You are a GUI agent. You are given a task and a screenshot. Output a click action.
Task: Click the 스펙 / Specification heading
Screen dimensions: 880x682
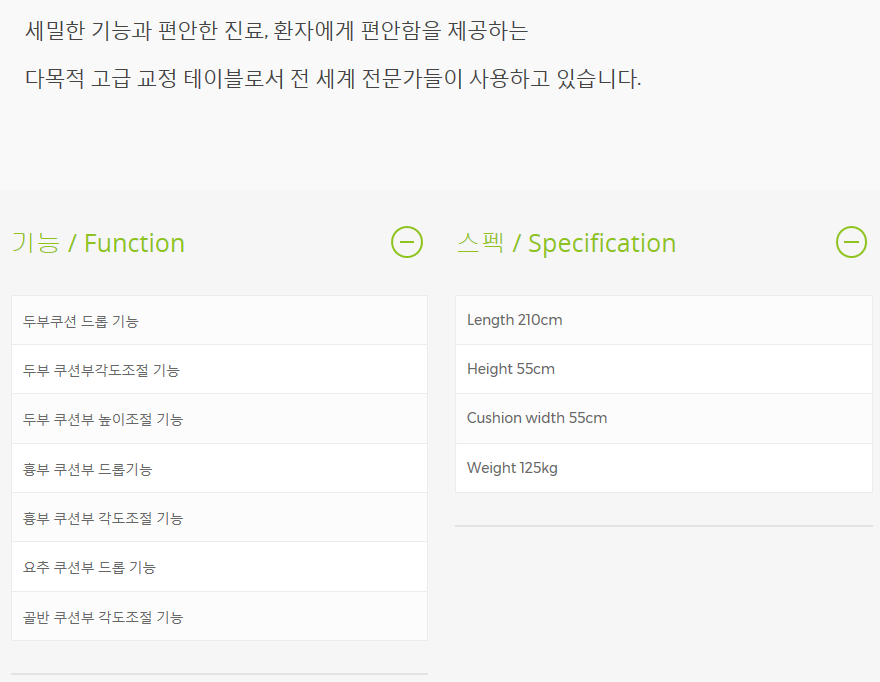(x=566, y=243)
